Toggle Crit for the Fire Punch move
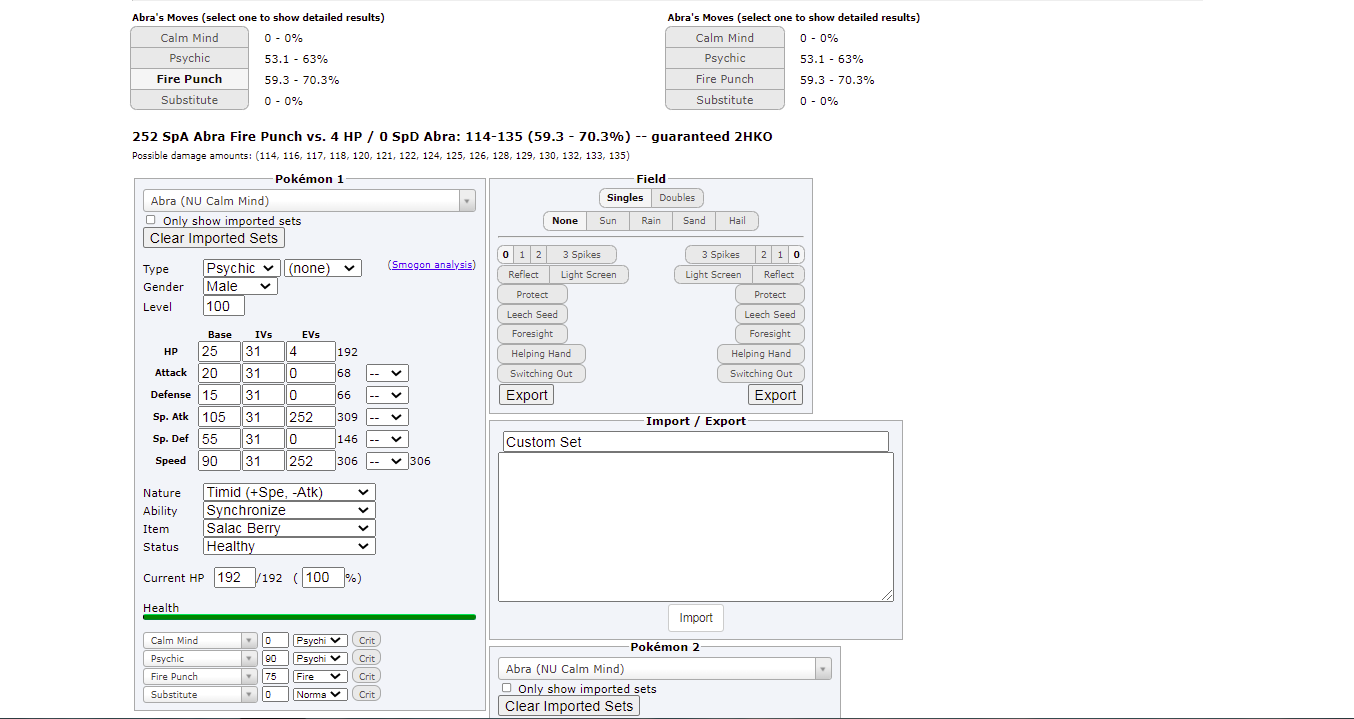 coord(366,676)
